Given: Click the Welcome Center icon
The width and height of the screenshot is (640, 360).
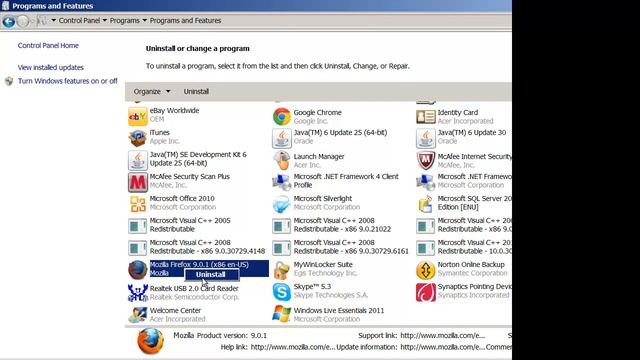Looking at the screenshot, I should (138, 314).
